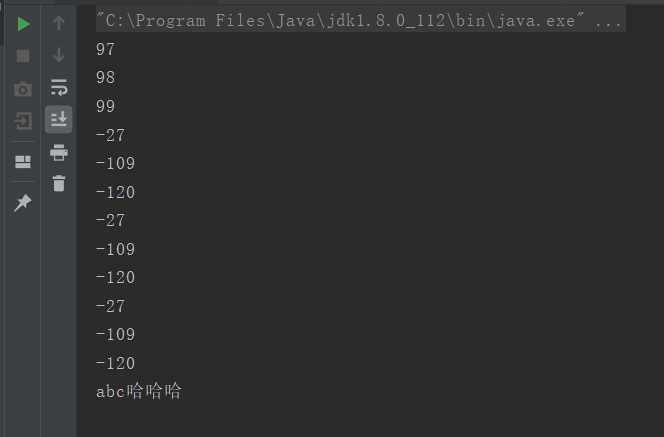Rerun the program with the green Run arrow
Screen dimensions: 664x437
pos(23,24)
